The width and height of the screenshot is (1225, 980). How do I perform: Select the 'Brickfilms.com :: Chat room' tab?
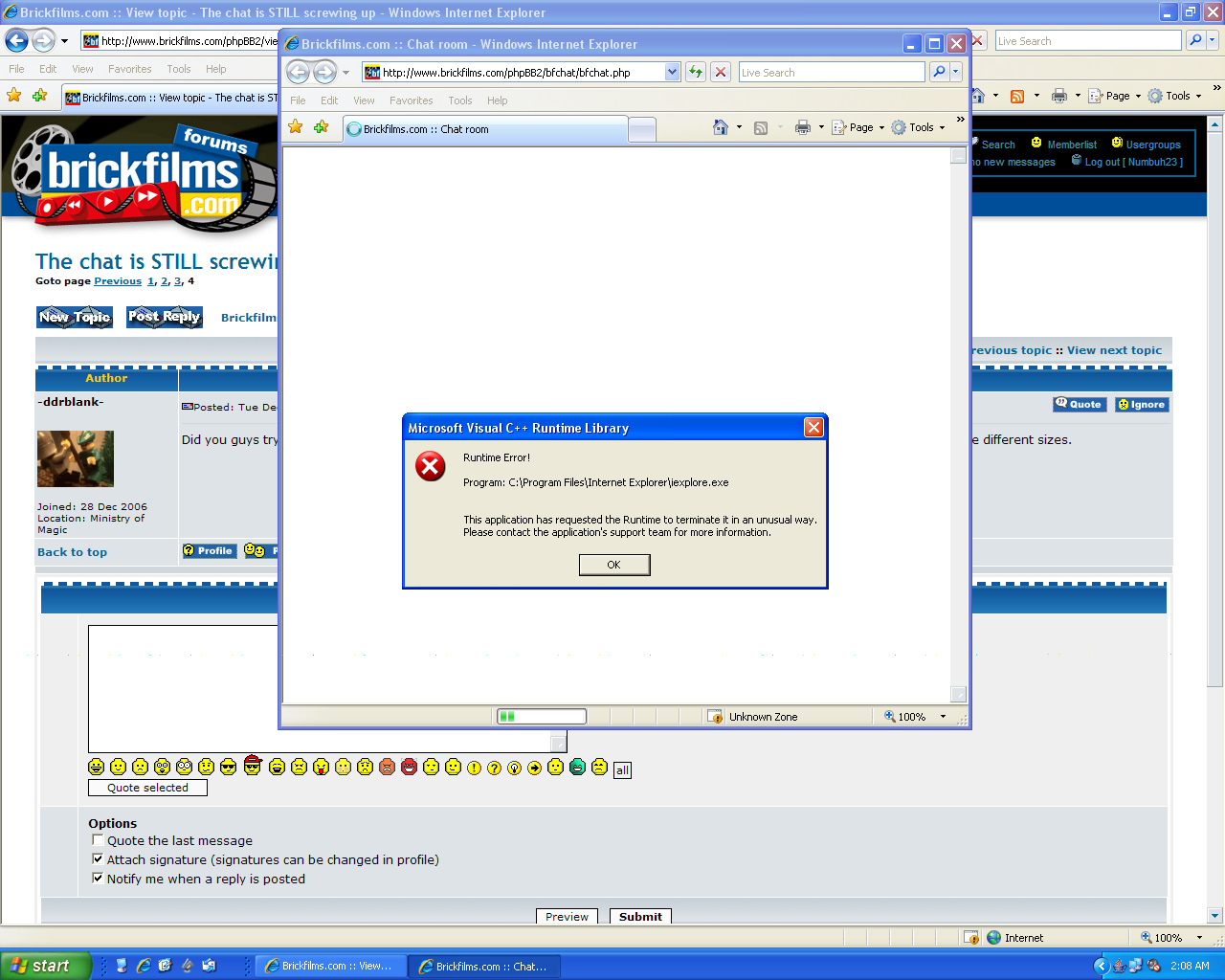pyautogui.click(x=485, y=129)
